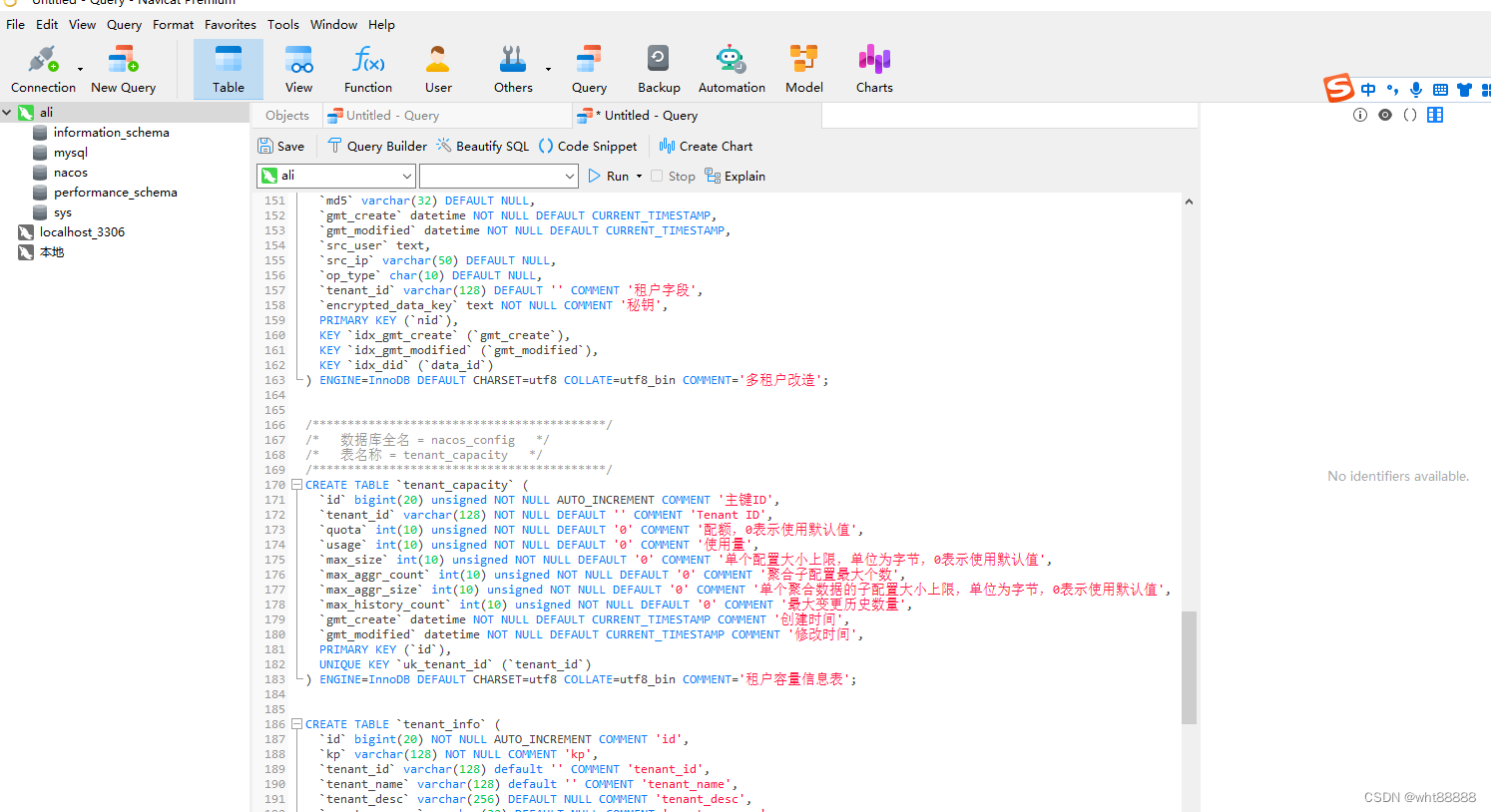
Task: Open the Window menu
Action: coord(334,24)
